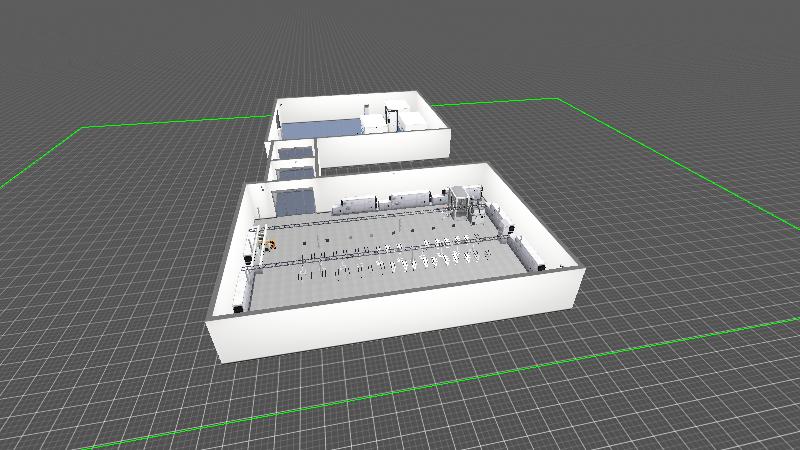Select the green boundary's far right corner
The width and height of the screenshot is (800, 450).
tap(556, 99)
